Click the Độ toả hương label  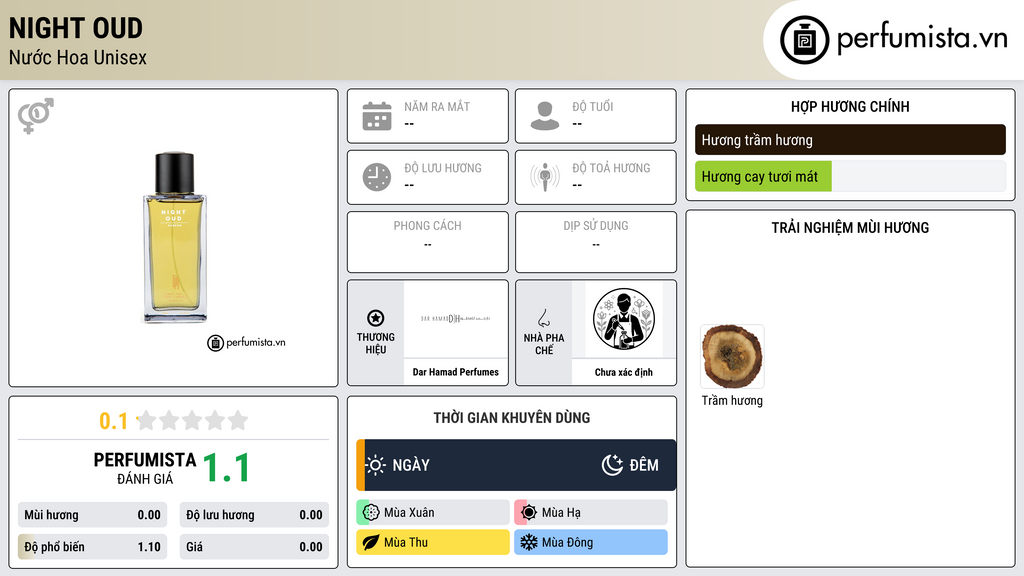tap(611, 168)
